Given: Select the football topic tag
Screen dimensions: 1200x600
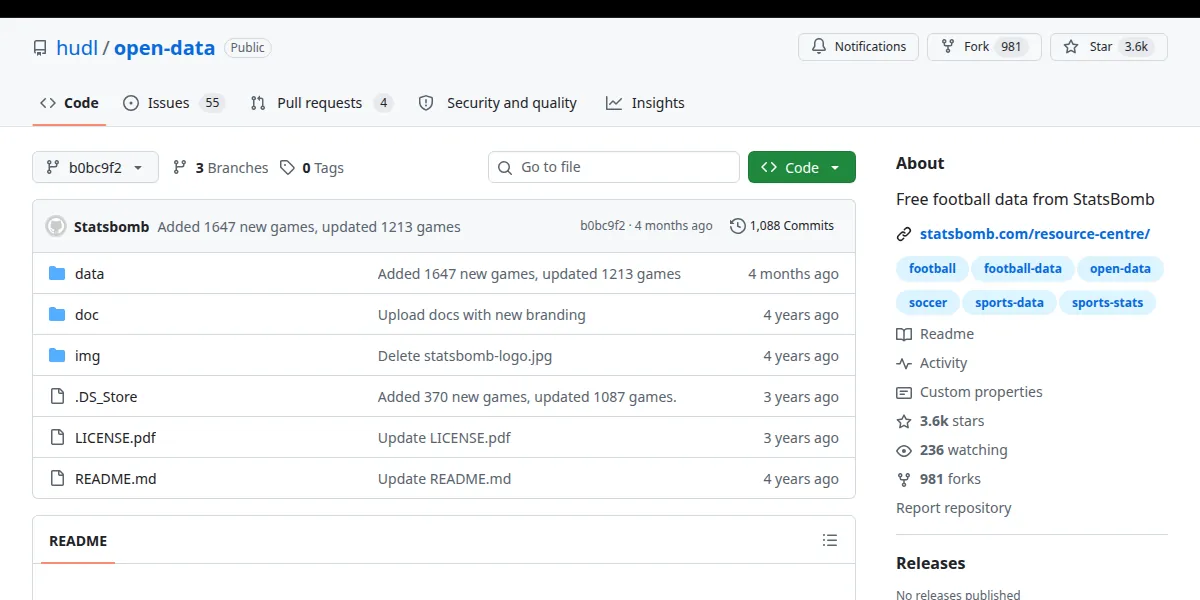Looking at the screenshot, I should tap(932, 268).
